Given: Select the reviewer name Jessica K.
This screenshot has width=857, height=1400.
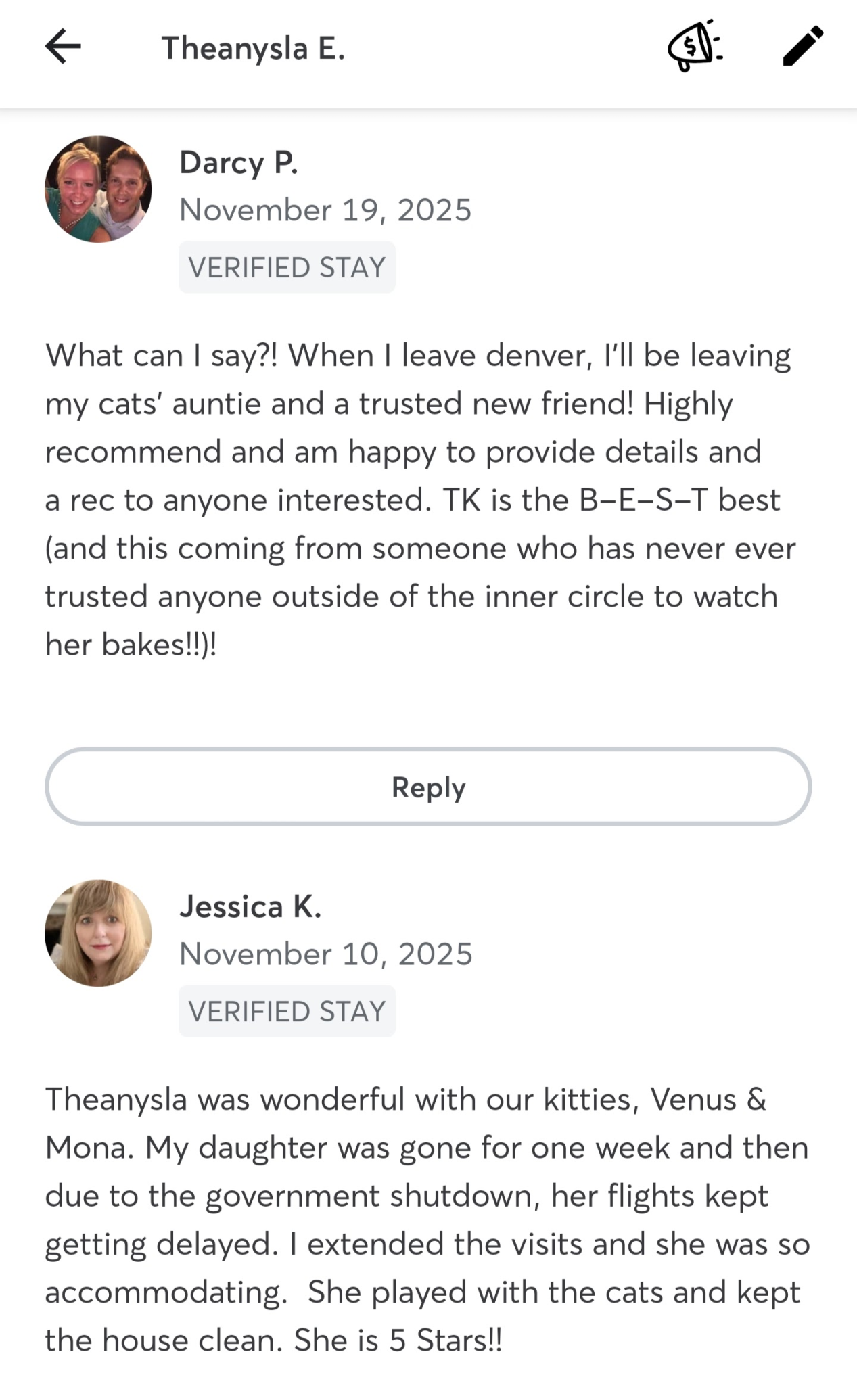Looking at the screenshot, I should 250,907.
